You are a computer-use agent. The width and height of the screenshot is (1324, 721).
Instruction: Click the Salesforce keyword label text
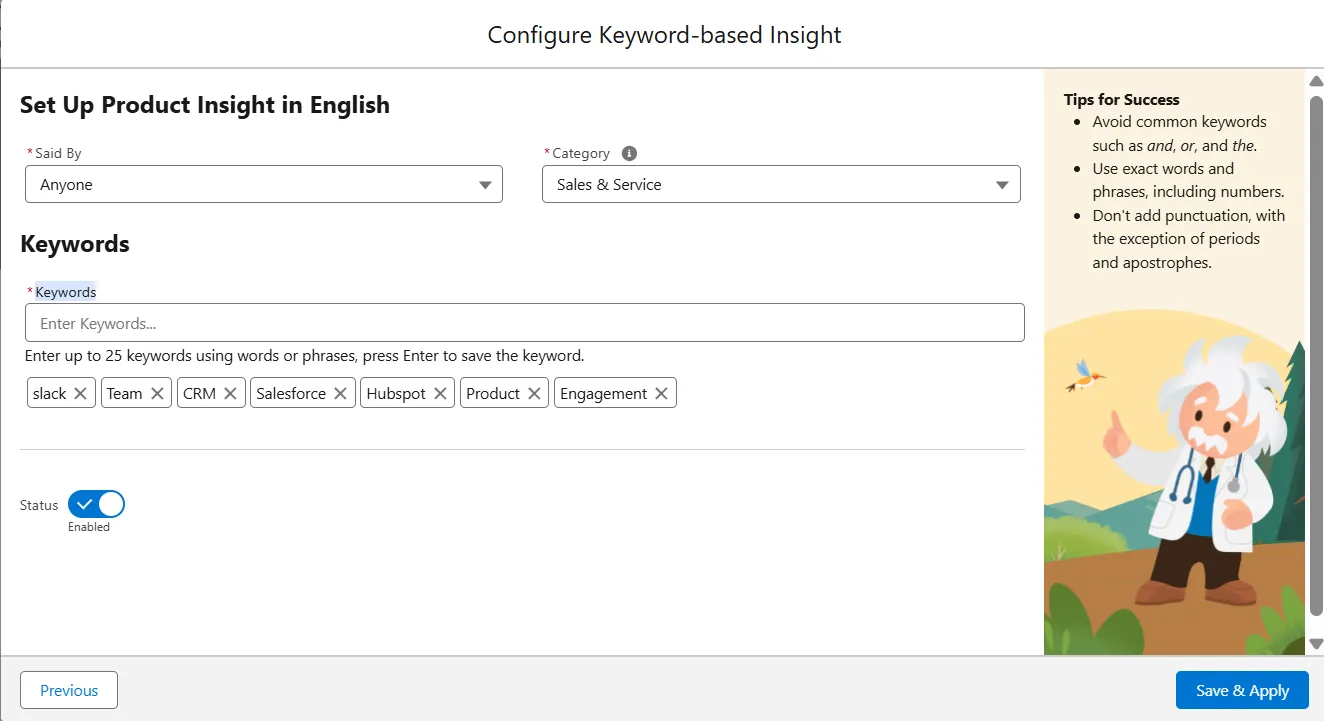291,394
